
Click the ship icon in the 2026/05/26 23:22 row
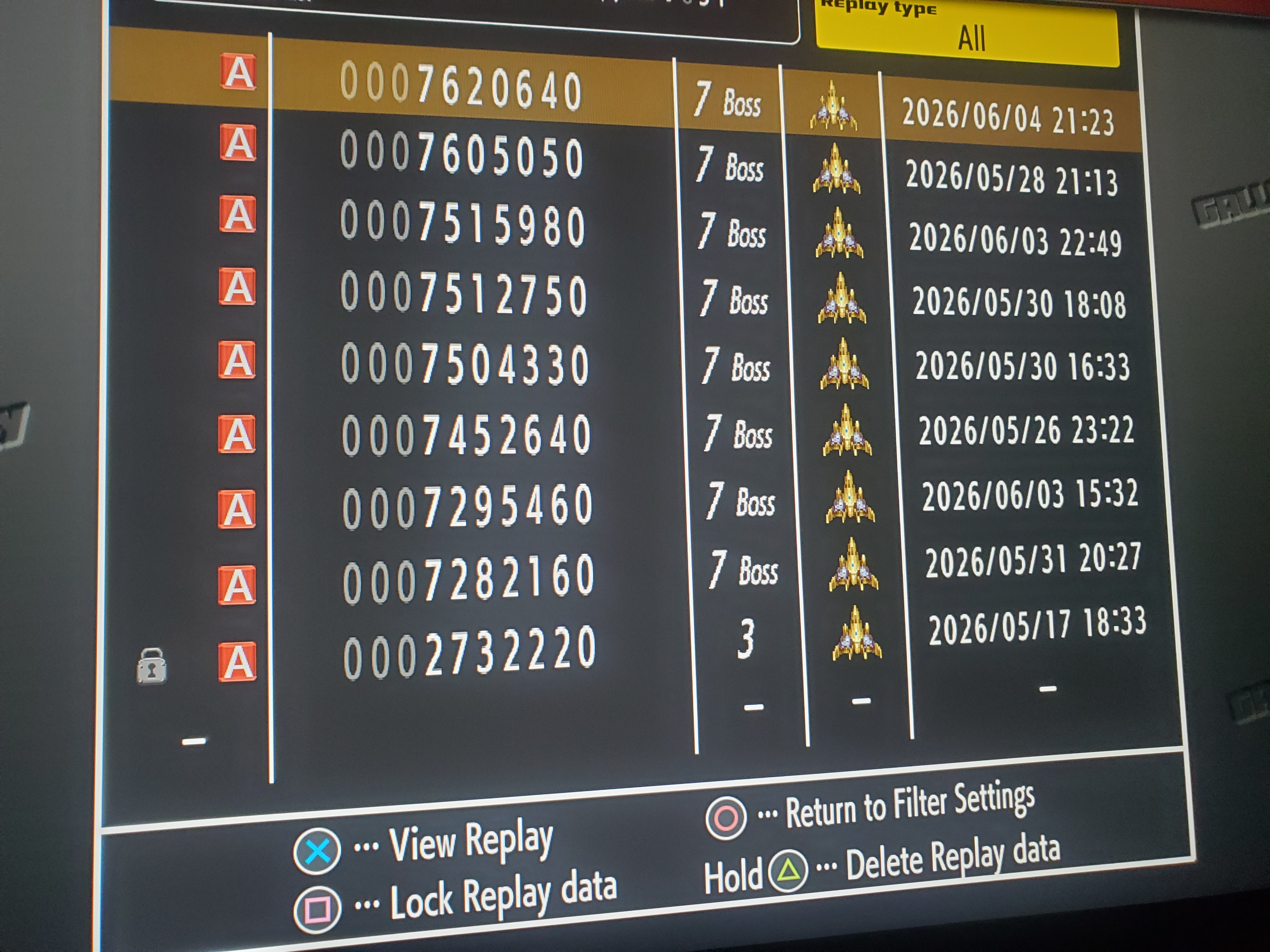point(847,430)
